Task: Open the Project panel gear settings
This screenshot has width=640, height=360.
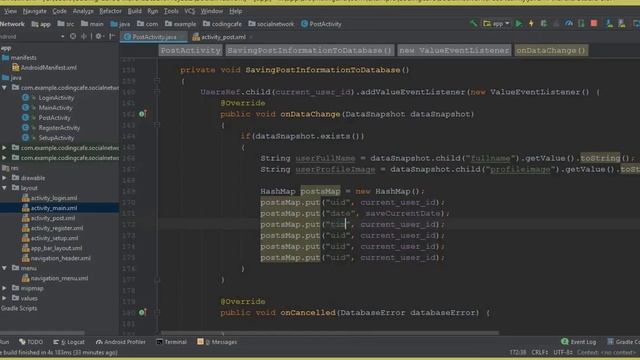Action: [98, 36]
